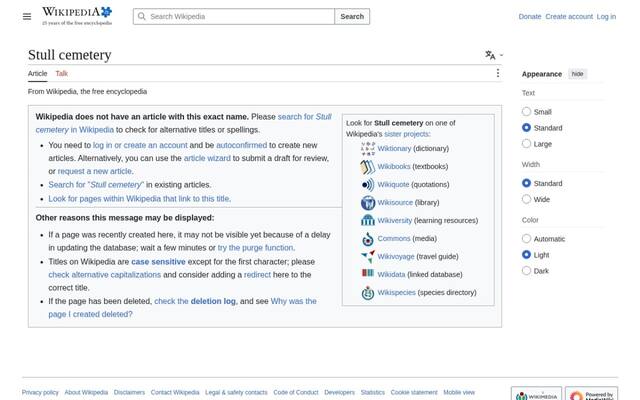This screenshot has height=400, width=640.
Task: Open the case sensitive link
Action: (x=158, y=262)
